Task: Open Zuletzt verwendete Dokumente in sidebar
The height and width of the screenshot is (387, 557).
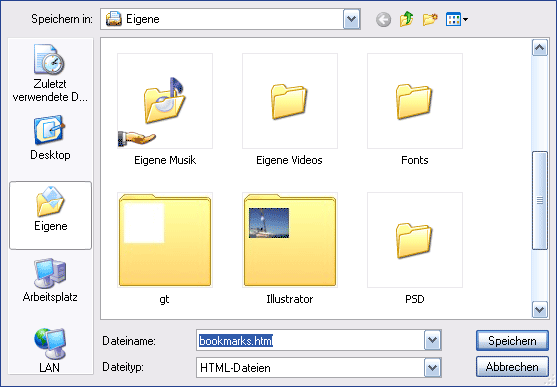Action: point(50,73)
